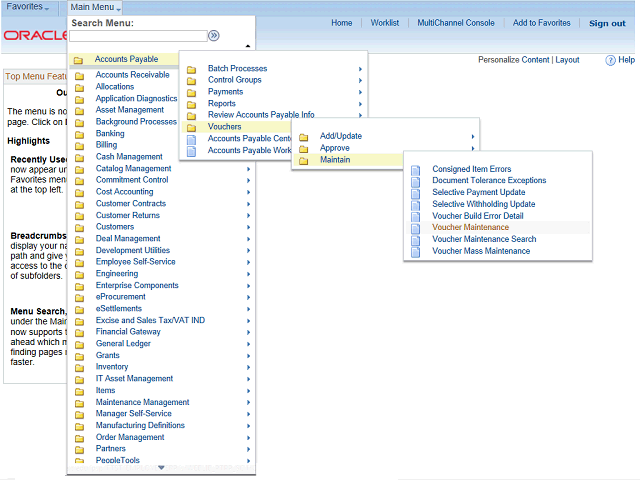Click the Selective Payment Update page icon
Screen dimensions: 640x480
tap(416, 193)
